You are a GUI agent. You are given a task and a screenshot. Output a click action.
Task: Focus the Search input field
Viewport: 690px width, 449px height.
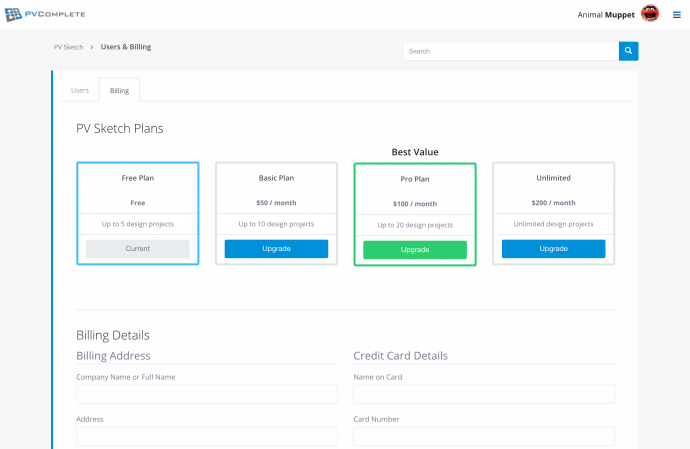(511, 51)
